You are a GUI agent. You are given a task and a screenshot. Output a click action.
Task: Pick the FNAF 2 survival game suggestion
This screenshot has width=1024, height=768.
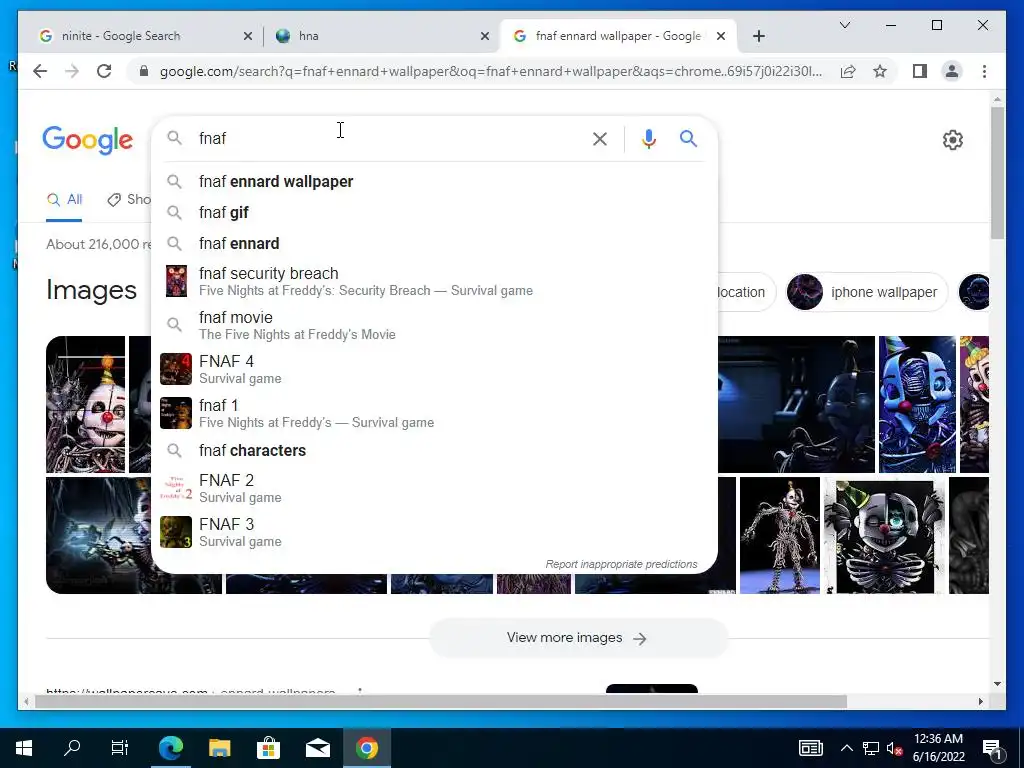coord(434,488)
